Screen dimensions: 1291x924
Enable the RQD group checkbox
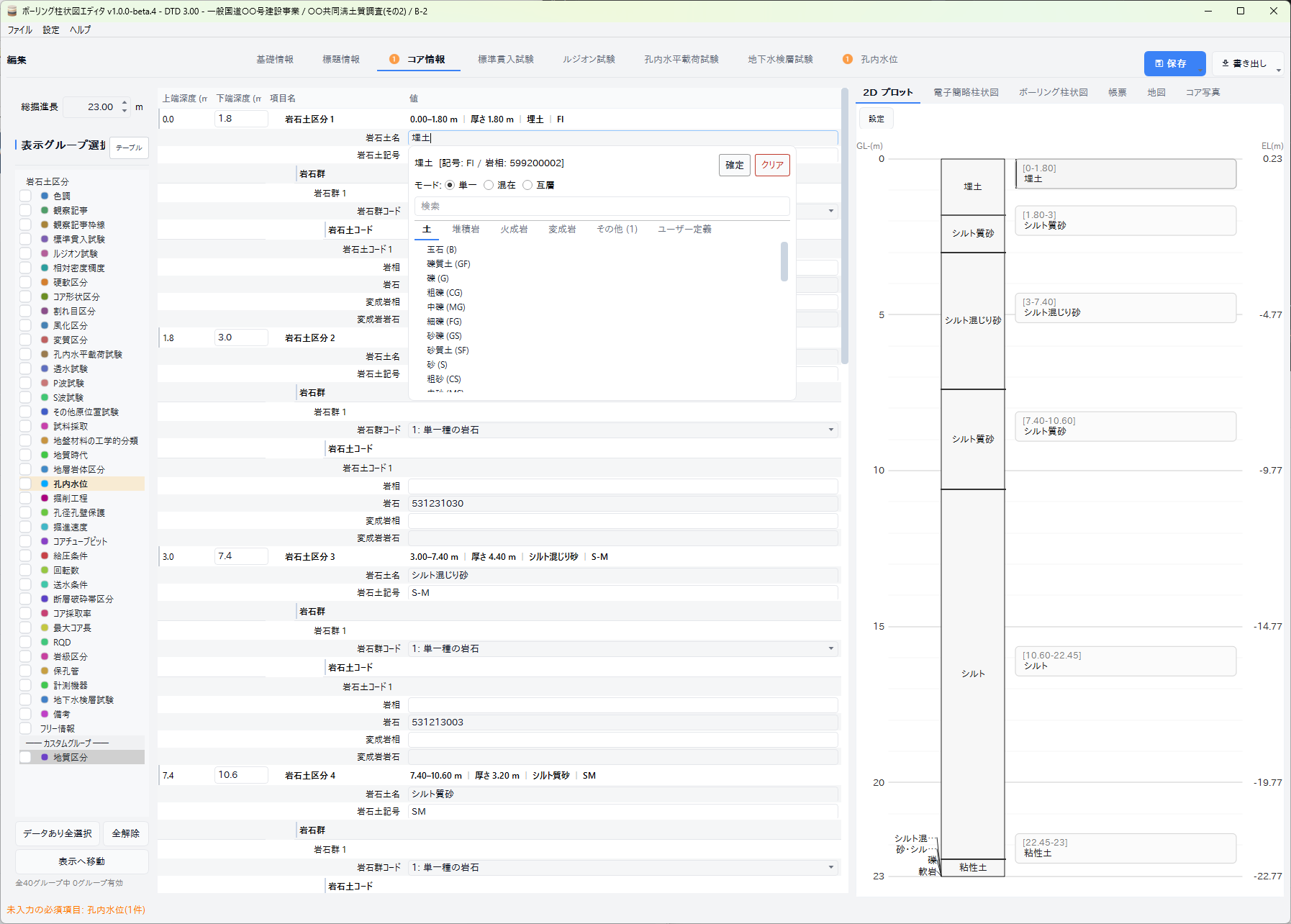point(25,642)
